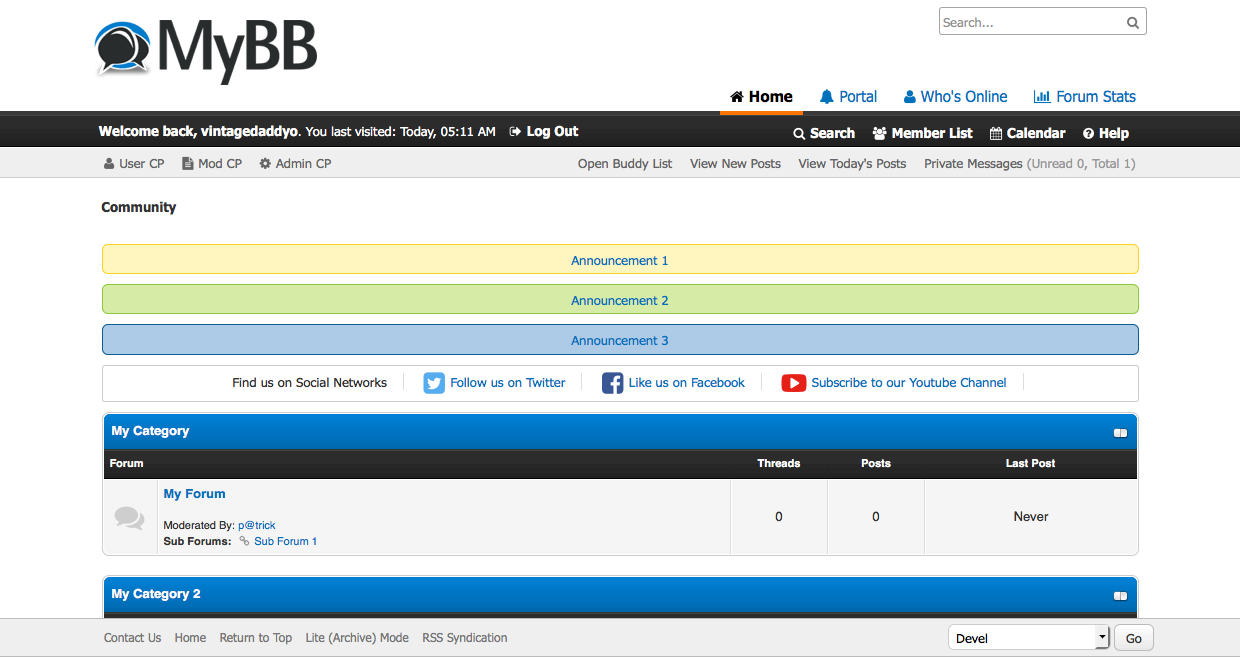Open Sub Forum 1 link

[x=285, y=541]
